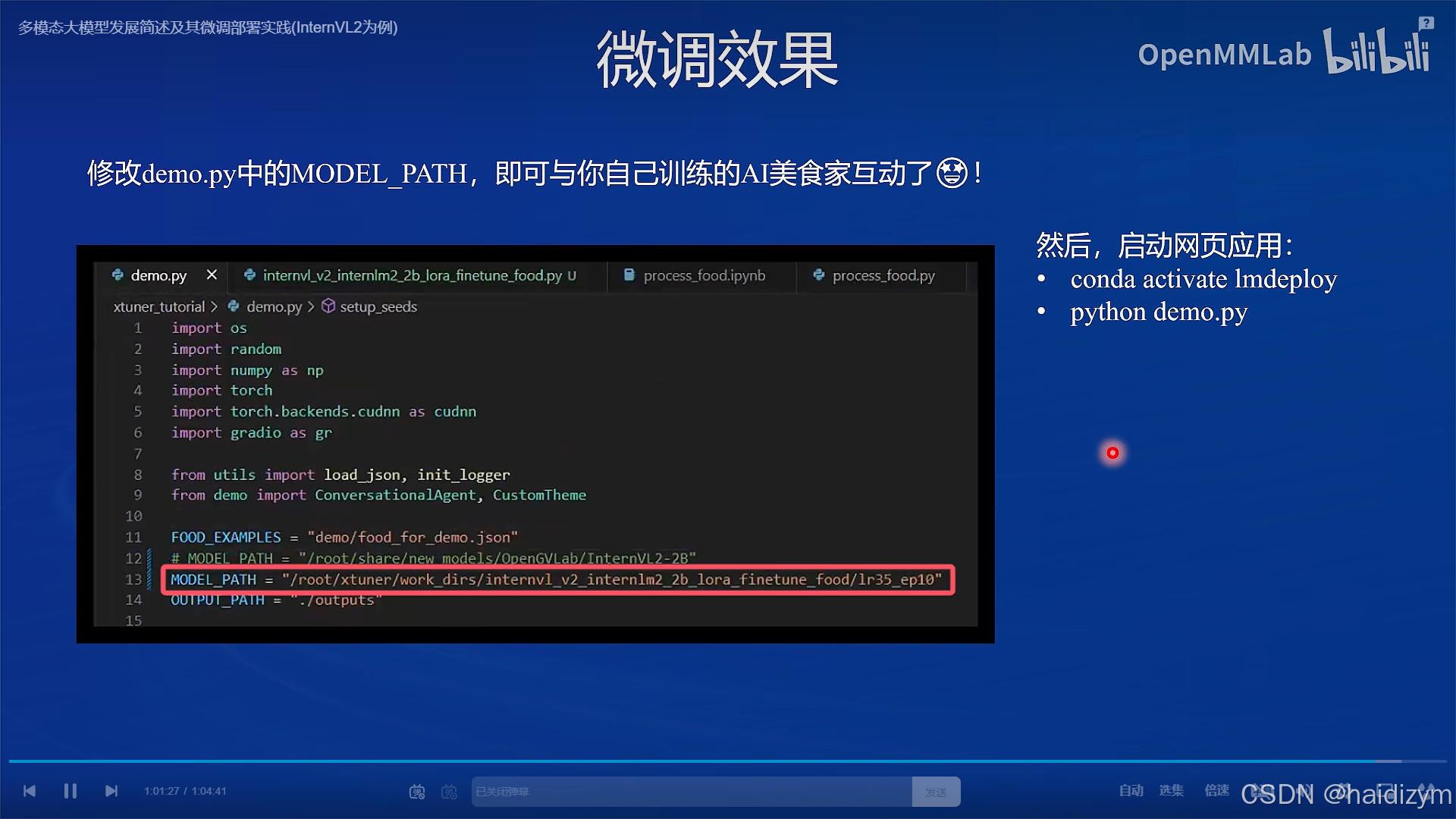The width and height of the screenshot is (1456, 819).
Task: Switch to the demo.py editor tab
Action: [158, 276]
